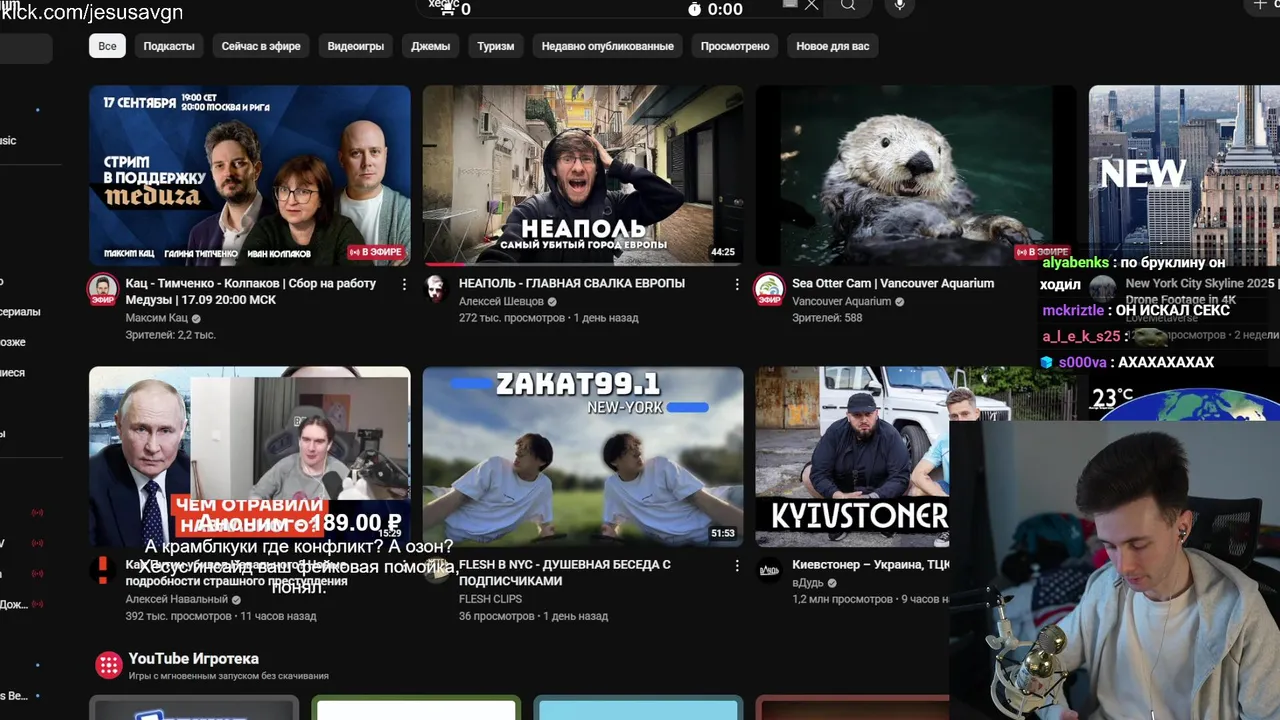The width and height of the screenshot is (1280, 720).
Task: Select the Джемы filter chip
Action: click(430, 46)
